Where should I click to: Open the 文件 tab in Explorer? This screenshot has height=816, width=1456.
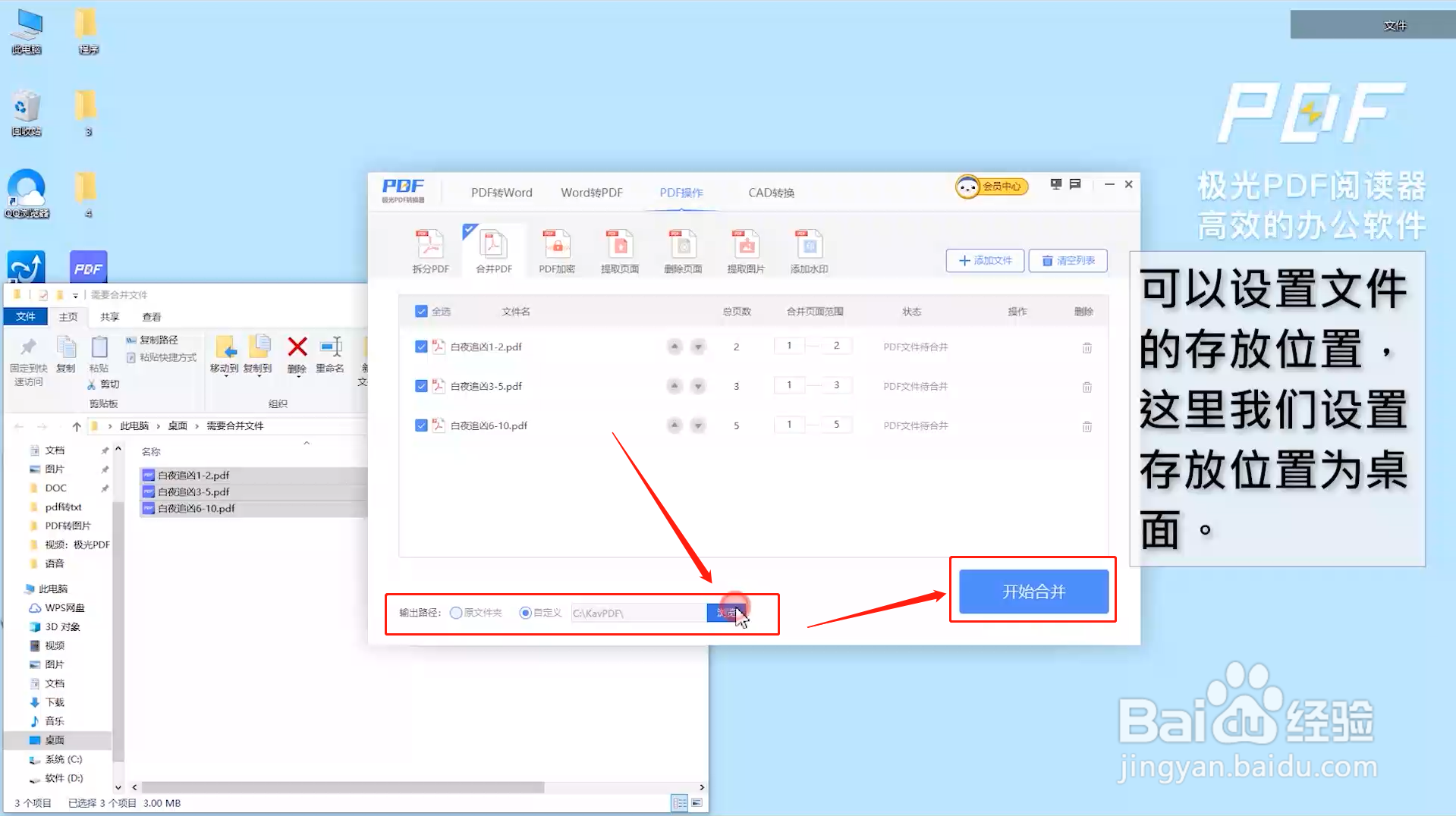[x=26, y=316]
